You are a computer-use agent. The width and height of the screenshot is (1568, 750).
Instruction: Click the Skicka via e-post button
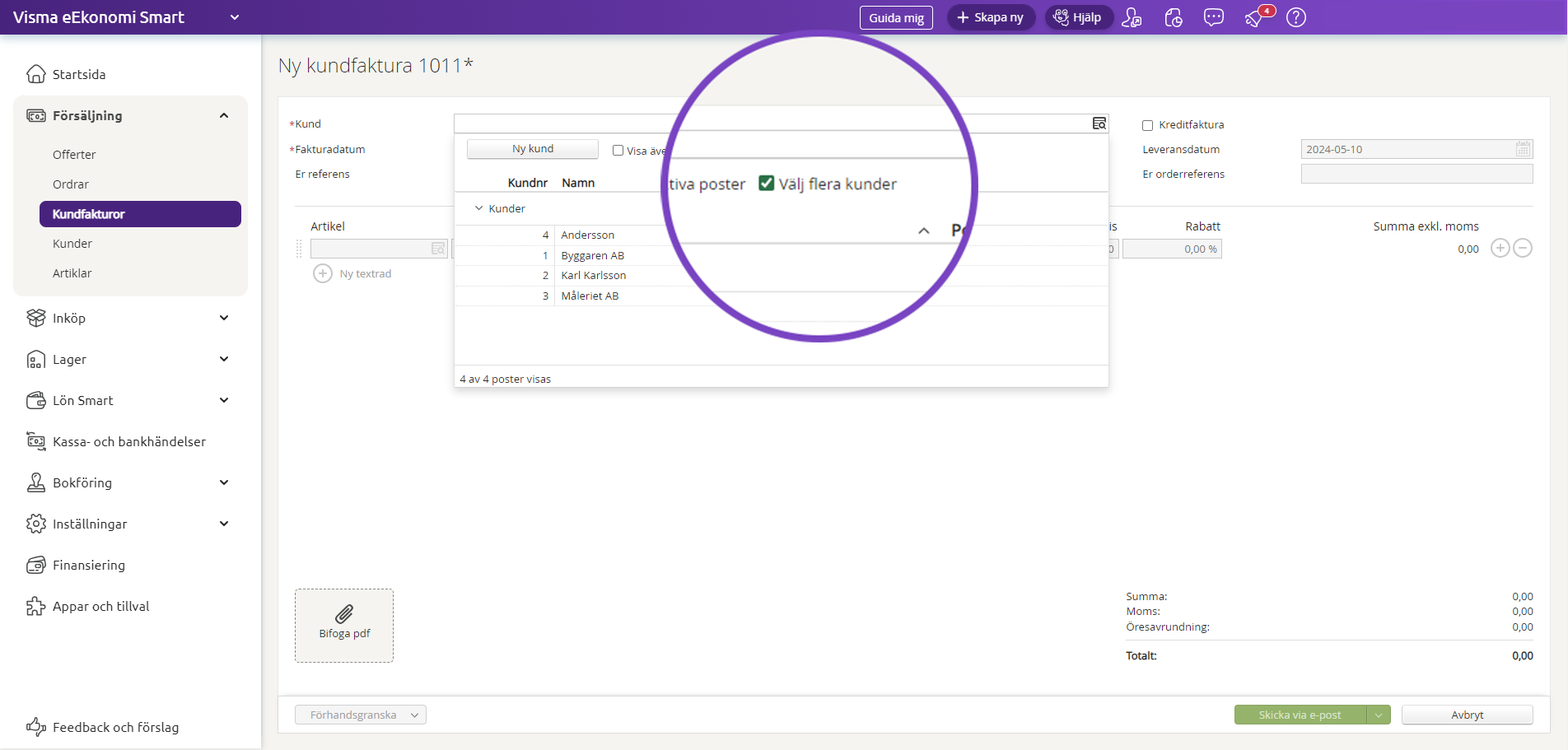pos(1300,715)
